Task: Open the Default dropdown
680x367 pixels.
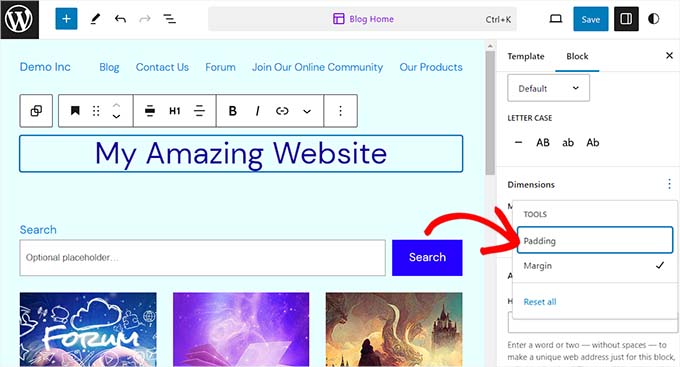Action: point(549,88)
